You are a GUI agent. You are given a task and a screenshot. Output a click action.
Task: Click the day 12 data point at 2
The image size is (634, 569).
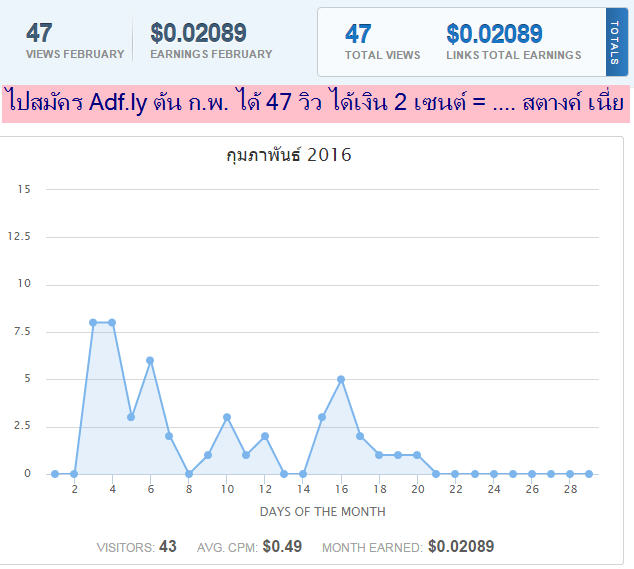coord(265,436)
